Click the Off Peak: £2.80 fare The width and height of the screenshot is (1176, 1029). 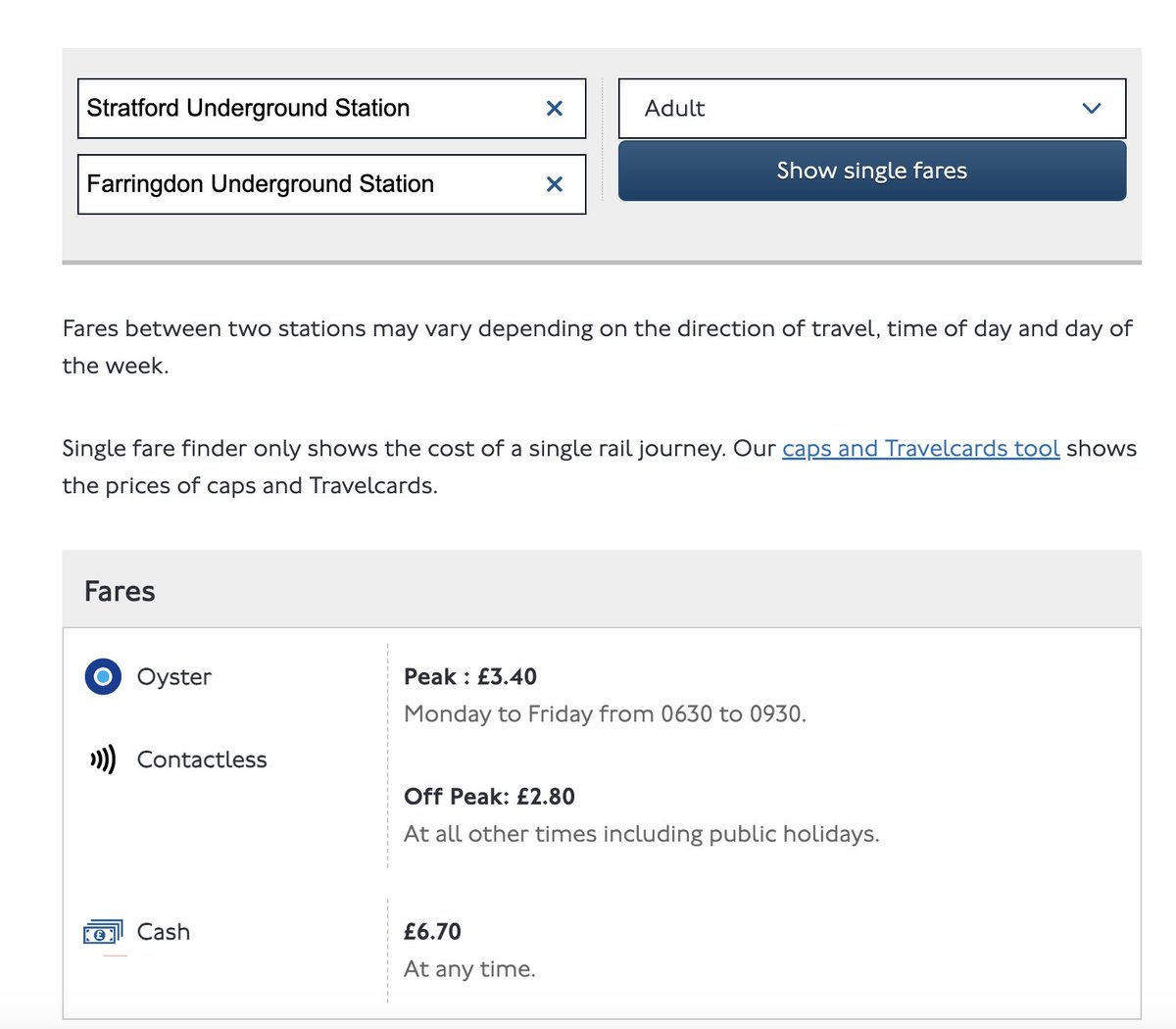(489, 796)
